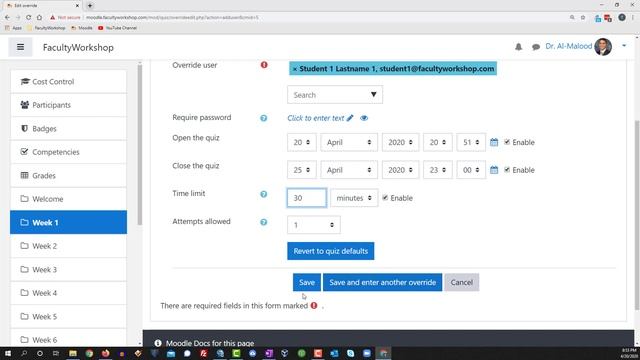Click the password edit pencil icon
The image size is (640, 360).
pyautogui.click(x=350, y=118)
